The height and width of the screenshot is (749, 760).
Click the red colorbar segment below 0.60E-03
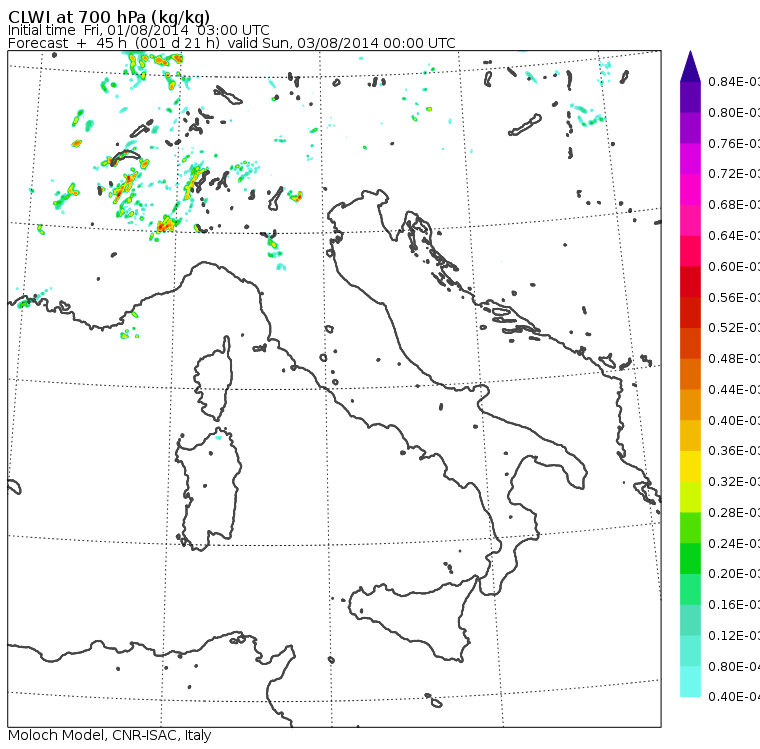[x=690, y=282]
